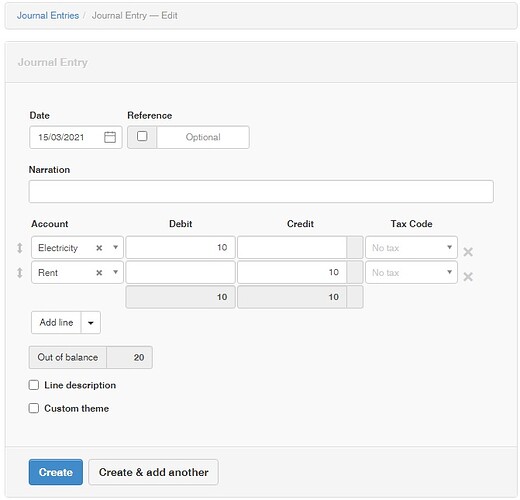Screen dimensions: 520x500
Task: Clear the Electricity account selection
Action: pos(99,248)
